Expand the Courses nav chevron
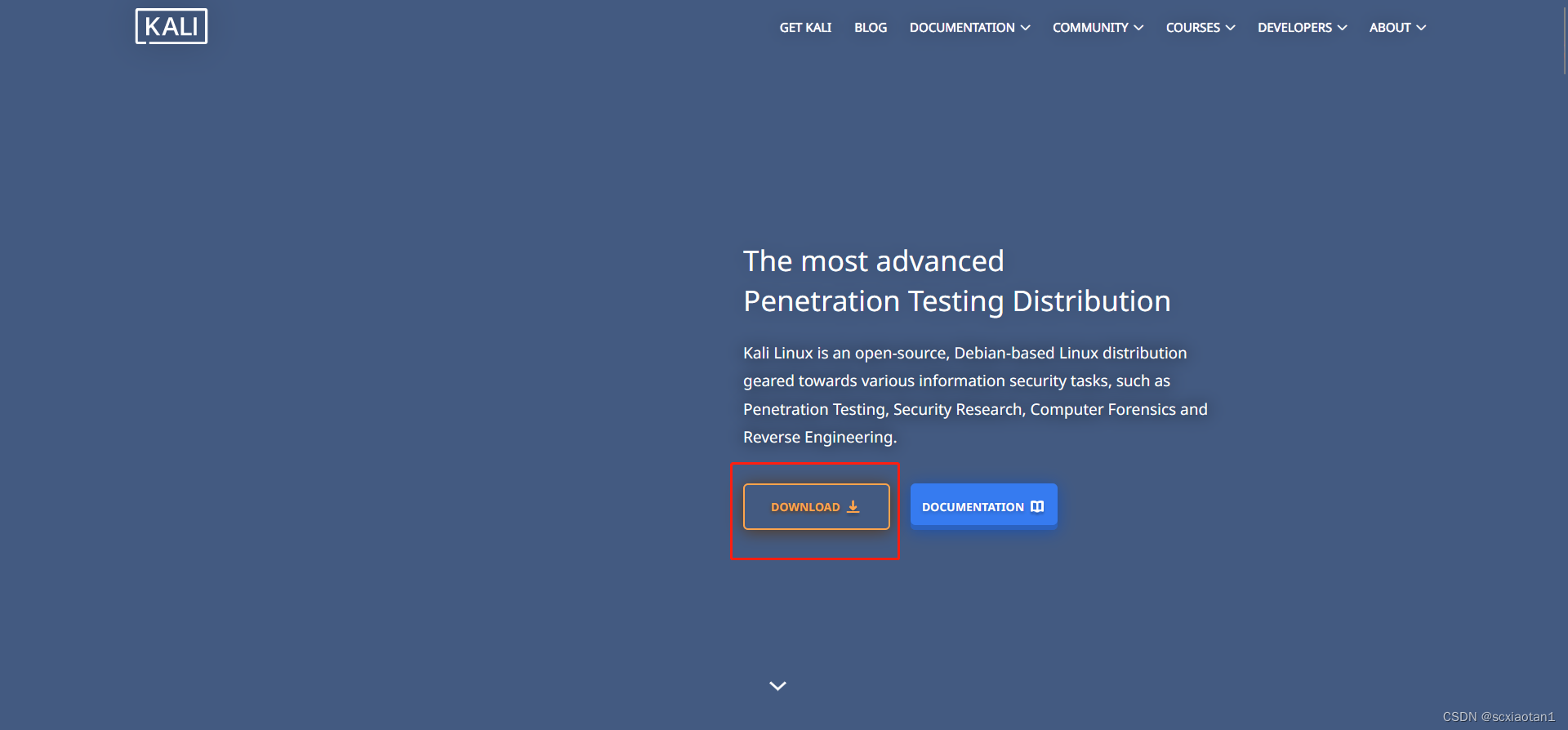This screenshot has width=1568, height=730. pyautogui.click(x=1231, y=28)
